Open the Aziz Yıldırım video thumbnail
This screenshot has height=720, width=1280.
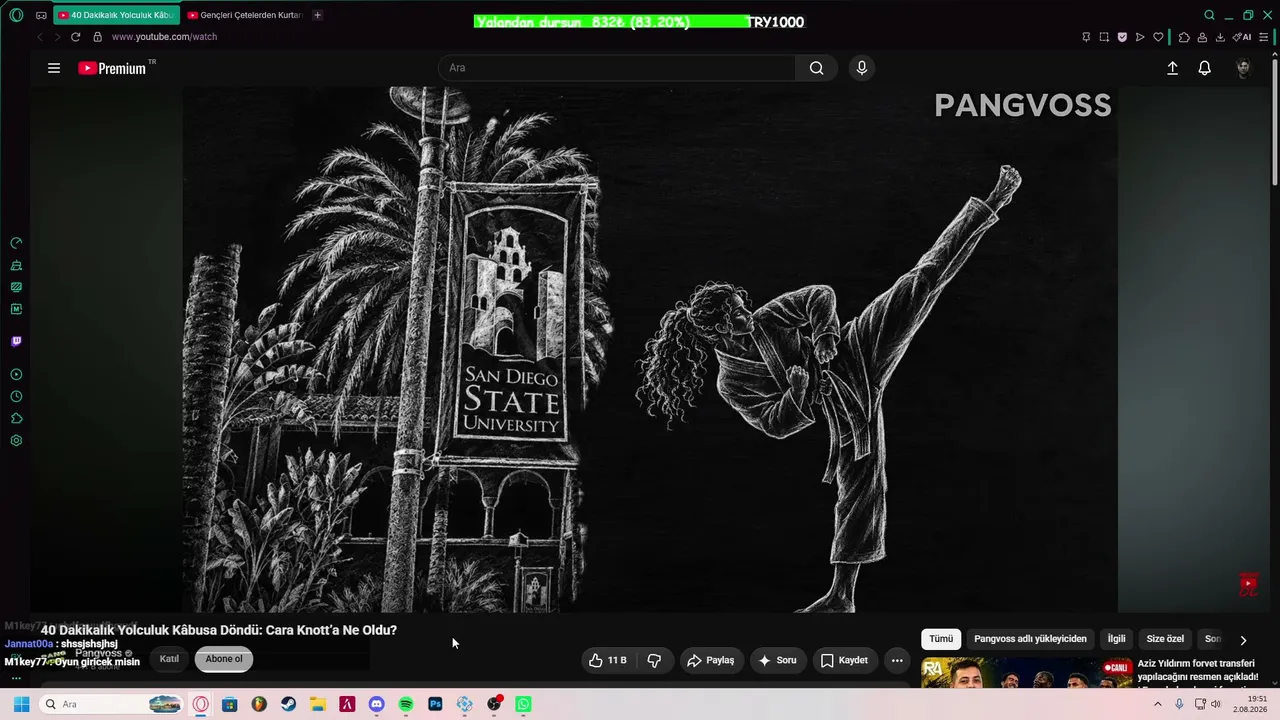(1027, 673)
